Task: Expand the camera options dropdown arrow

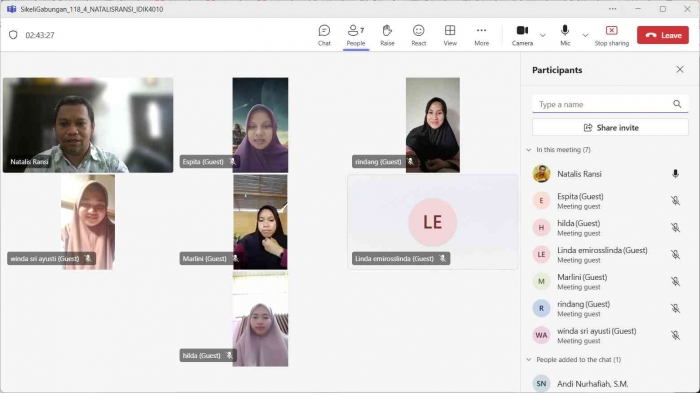Action: pyautogui.click(x=542, y=35)
